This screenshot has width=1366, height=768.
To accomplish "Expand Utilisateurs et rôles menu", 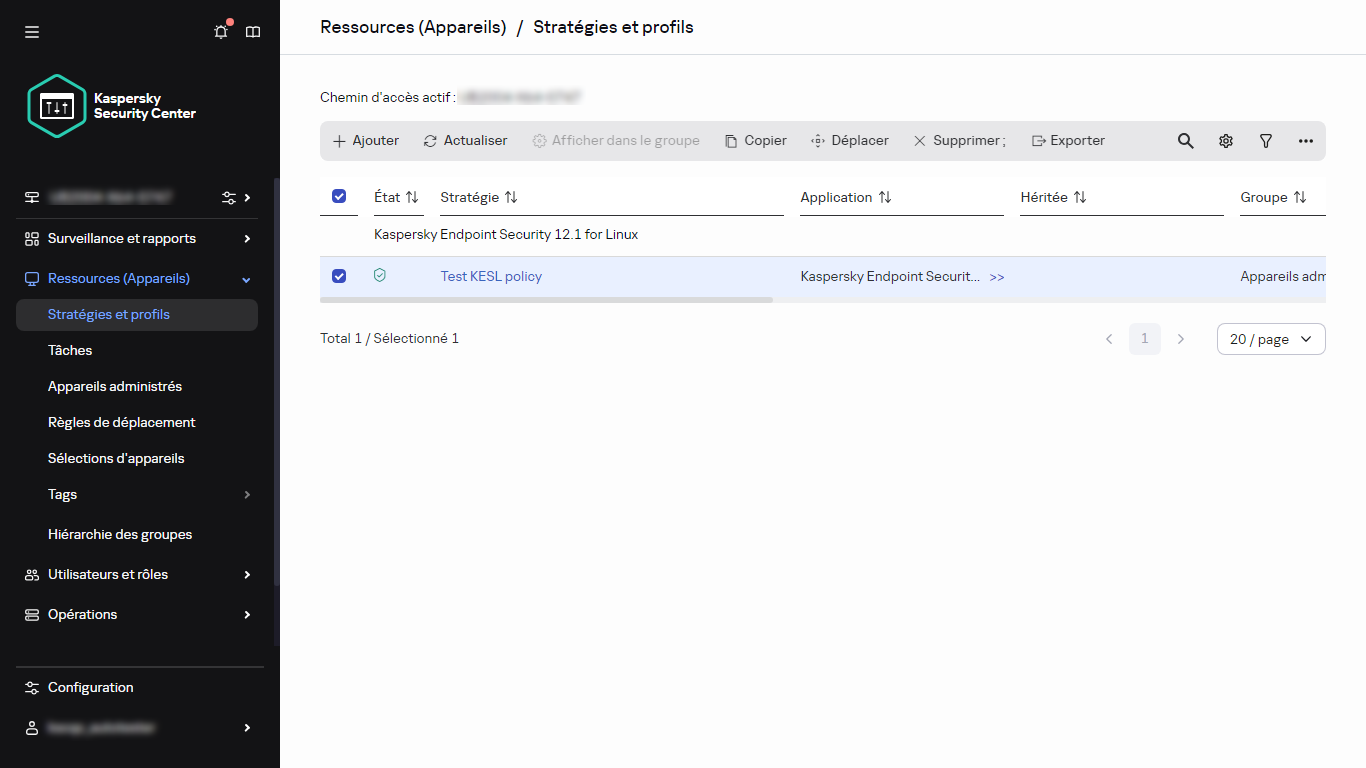I will [x=247, y=575].
